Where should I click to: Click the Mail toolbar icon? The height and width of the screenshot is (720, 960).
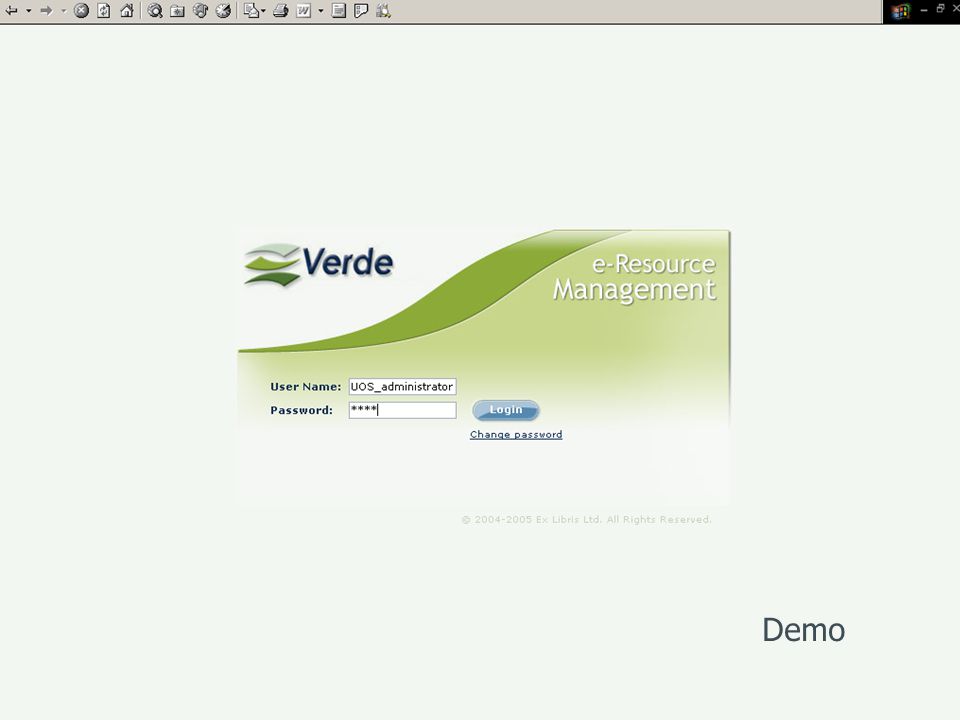point(251,10)
